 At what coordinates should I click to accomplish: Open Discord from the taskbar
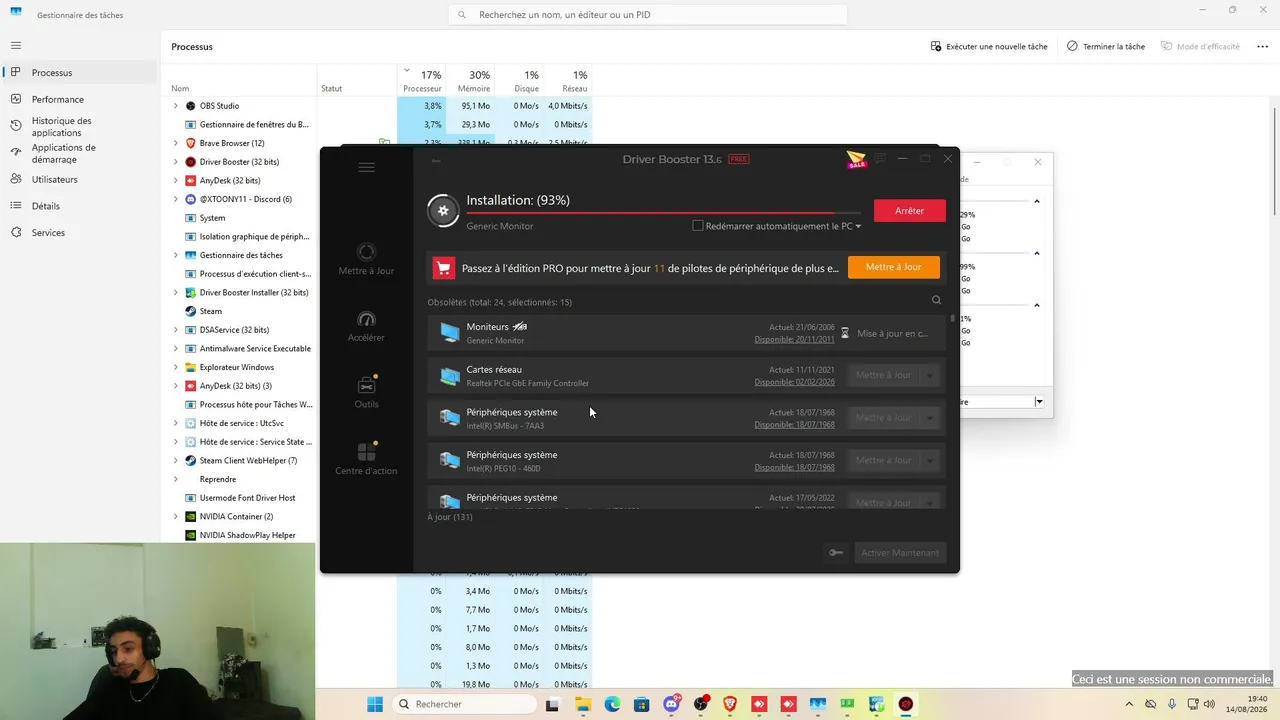[671, 704]
